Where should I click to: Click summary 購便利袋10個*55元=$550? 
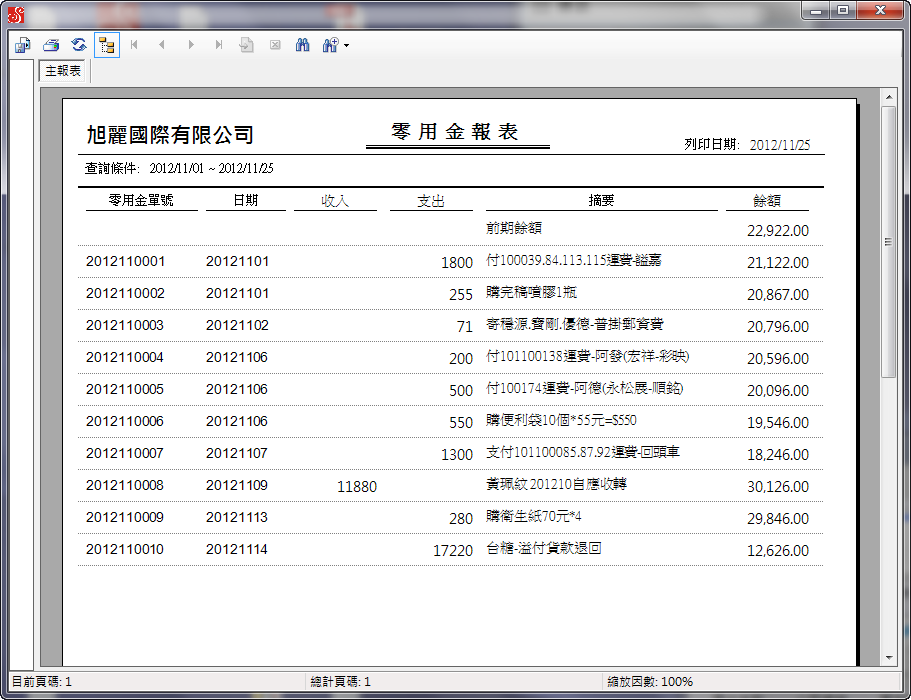click(561, 420)
